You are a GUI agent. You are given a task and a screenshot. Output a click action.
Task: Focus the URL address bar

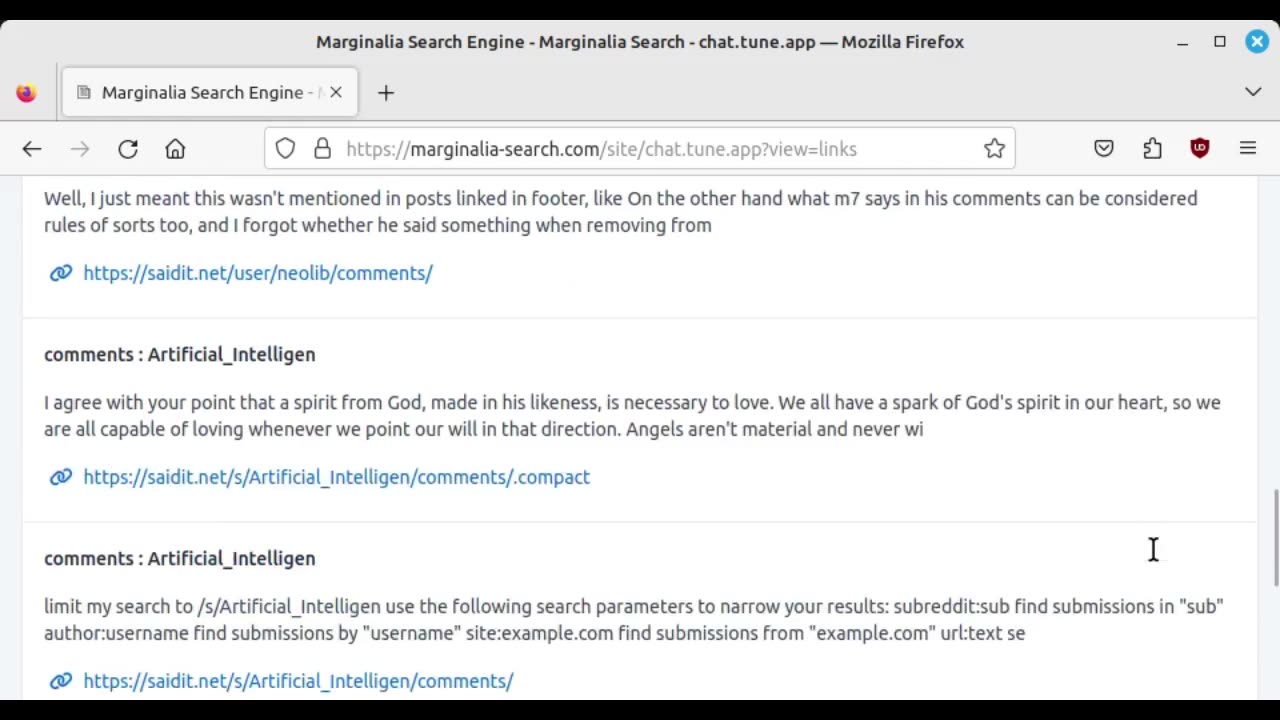point(640,149)
